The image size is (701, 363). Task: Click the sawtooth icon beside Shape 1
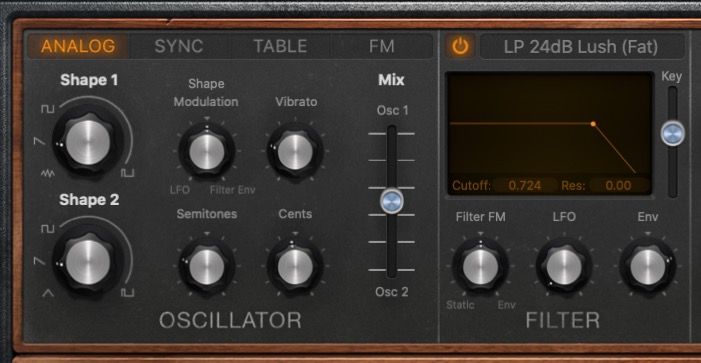coord(40,142)
